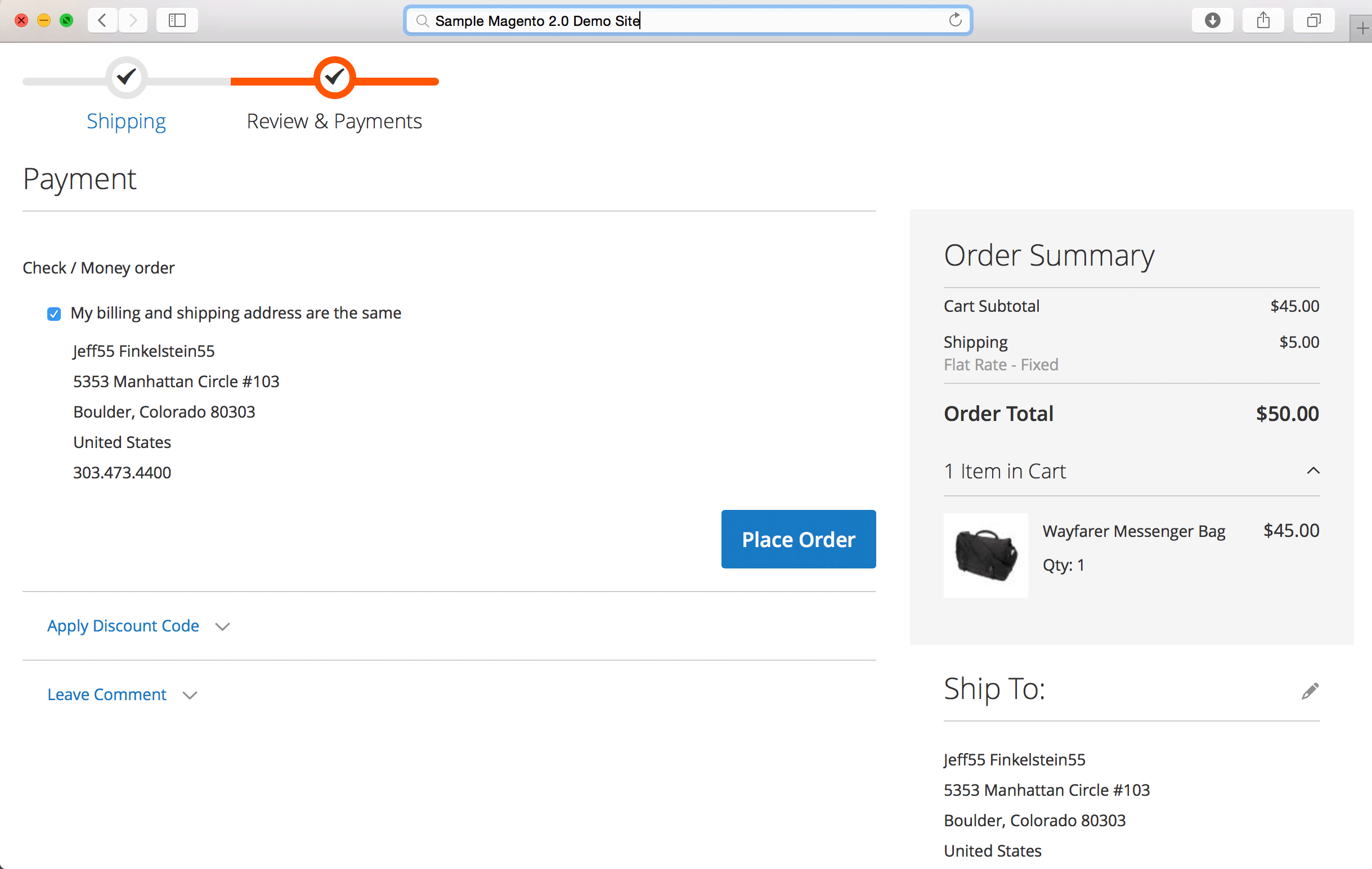The height and width of the screenshot is (869, 1372).
Task: Click the Share icon in Safari toolbar
Action: 1263,20
